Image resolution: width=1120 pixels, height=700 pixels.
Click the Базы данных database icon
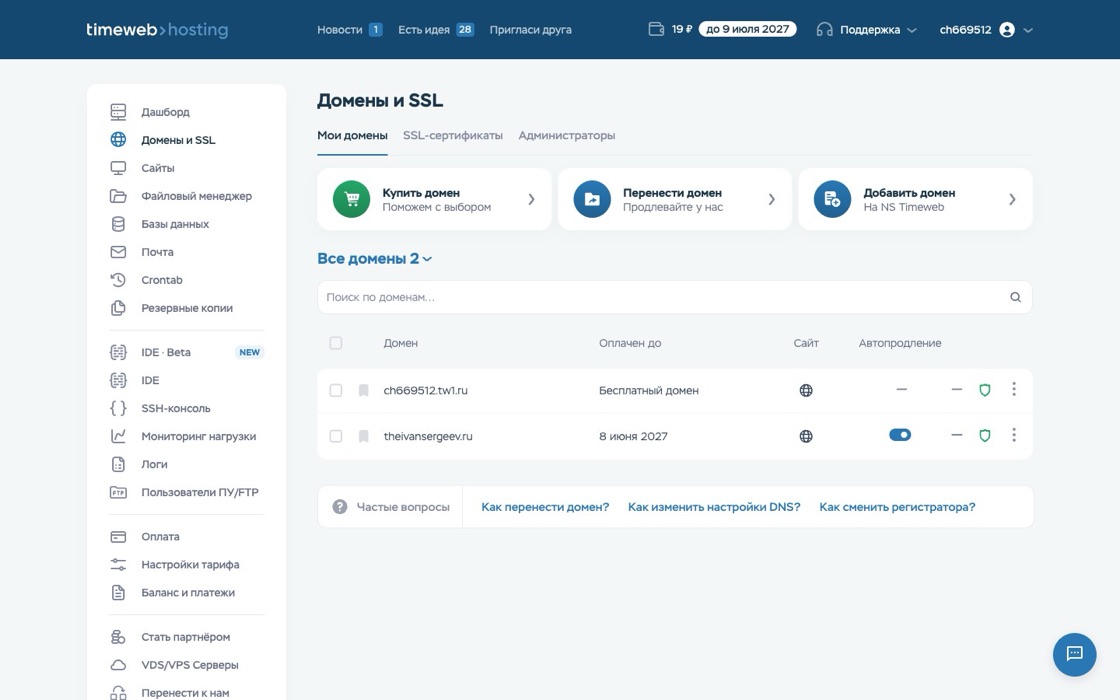click(x=118, y=224)
